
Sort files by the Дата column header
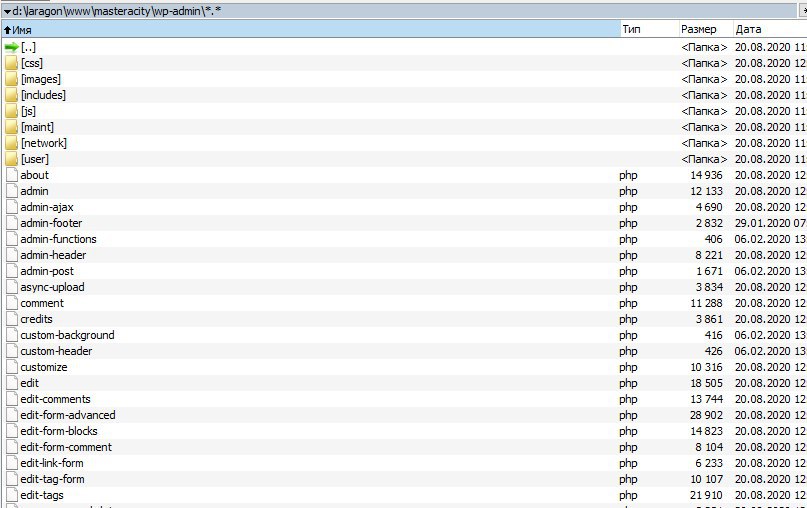coord(769,29)
